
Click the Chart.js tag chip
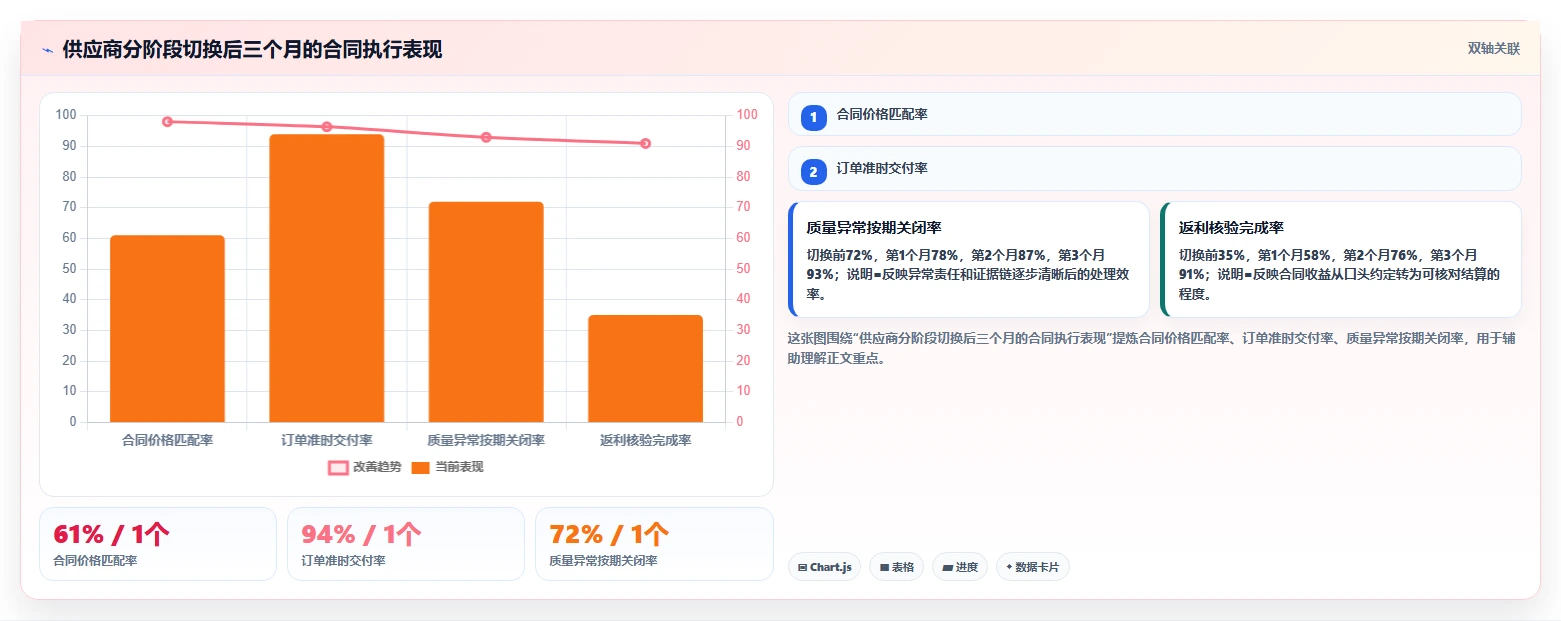[824, 567]
